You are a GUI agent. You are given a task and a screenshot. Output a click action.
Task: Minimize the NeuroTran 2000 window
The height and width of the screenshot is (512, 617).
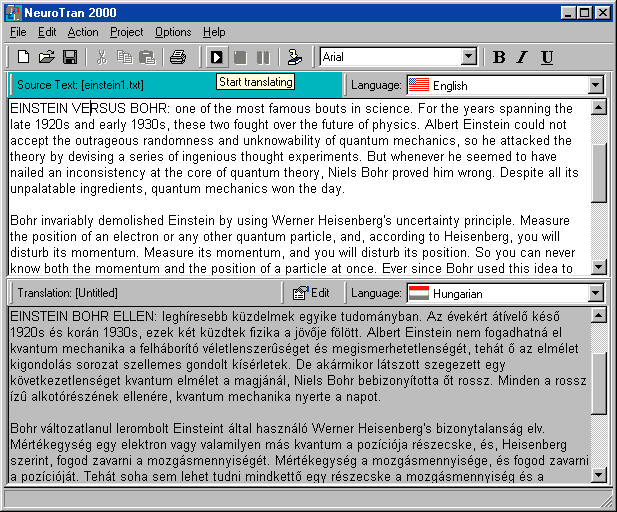click(568, 13)
